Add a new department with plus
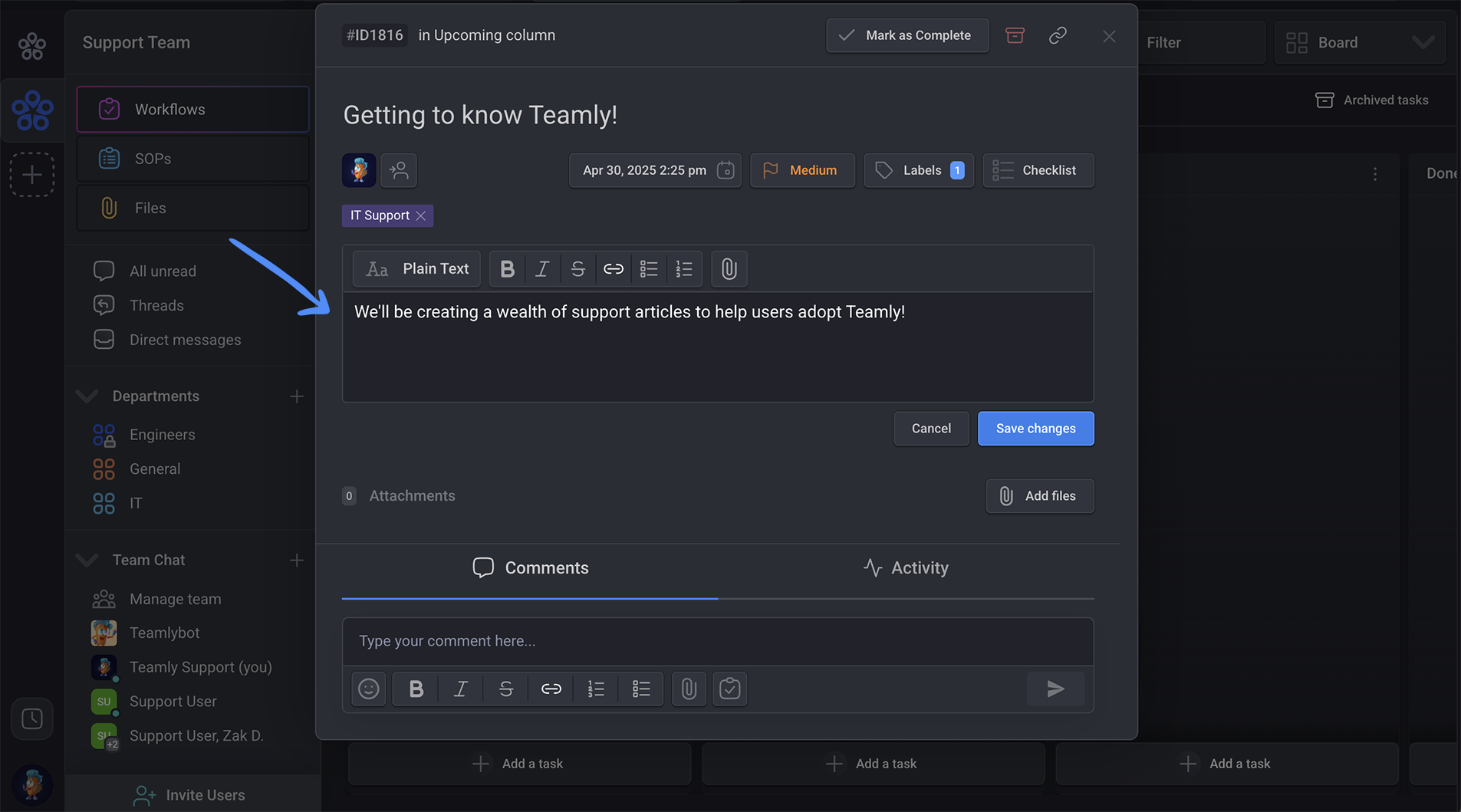1461x812 pixels. pos(297,396)
